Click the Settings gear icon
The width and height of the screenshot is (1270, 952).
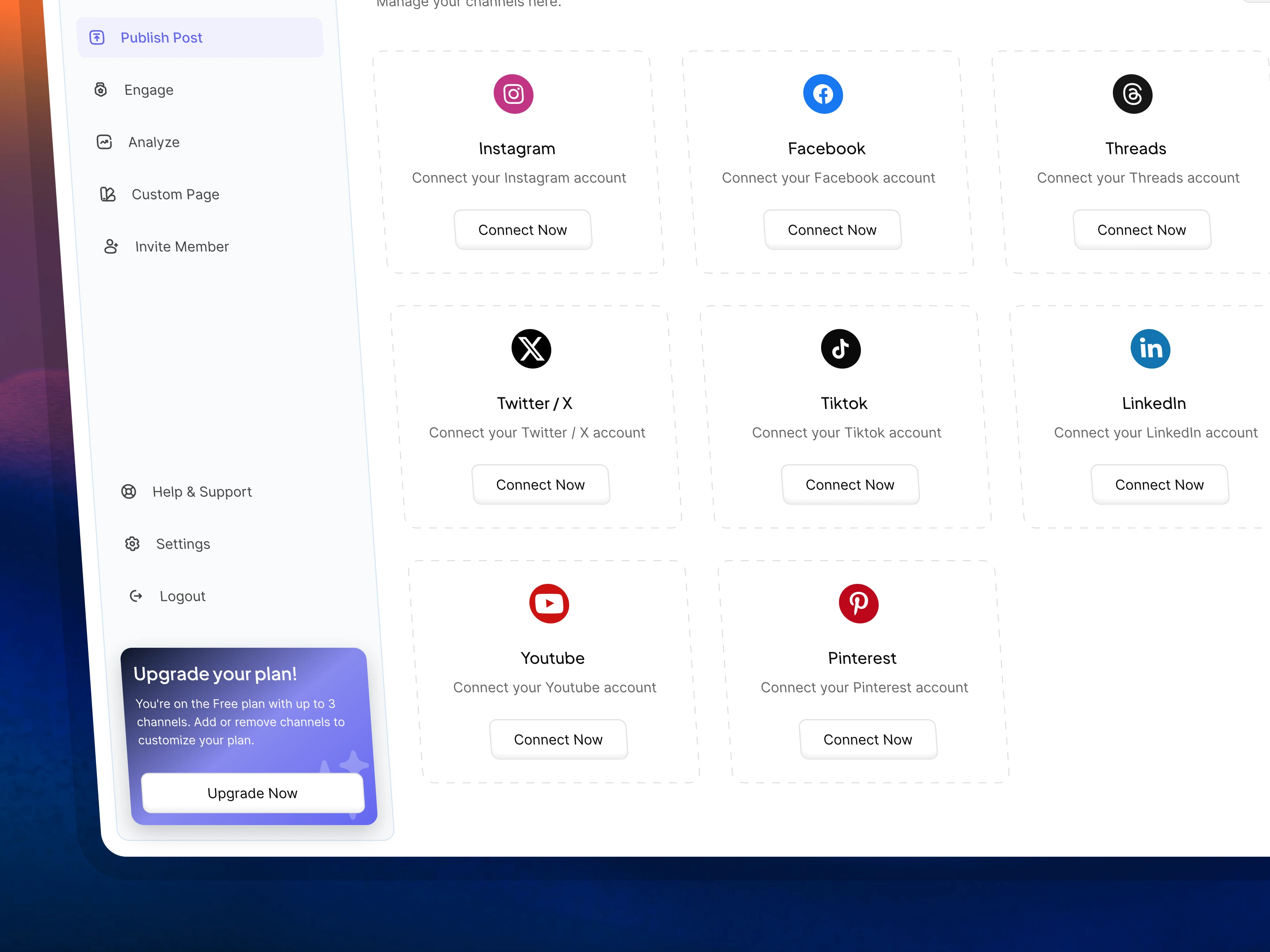(133, 544)
